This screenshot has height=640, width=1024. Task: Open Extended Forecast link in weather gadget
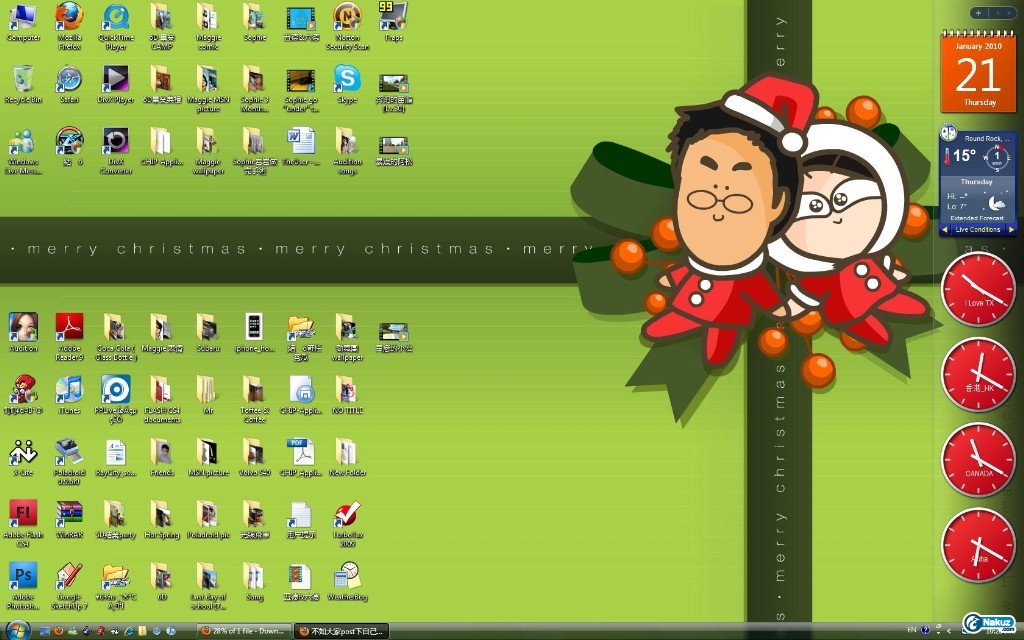(977, 217)
